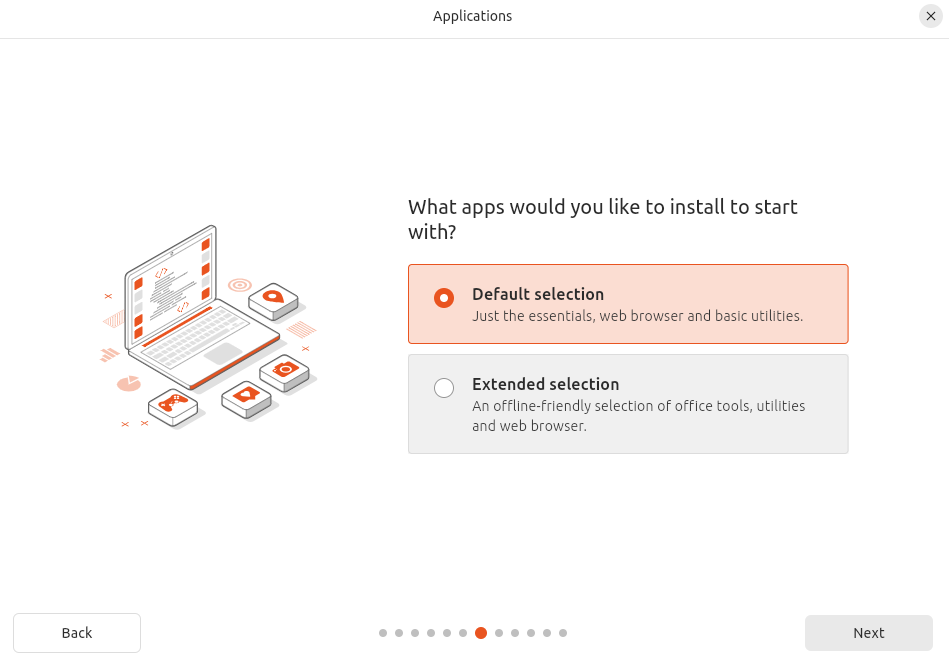Screen dimensions: 949x669
Task: Click the game controller tile icon
Action: tap(173, 403)
